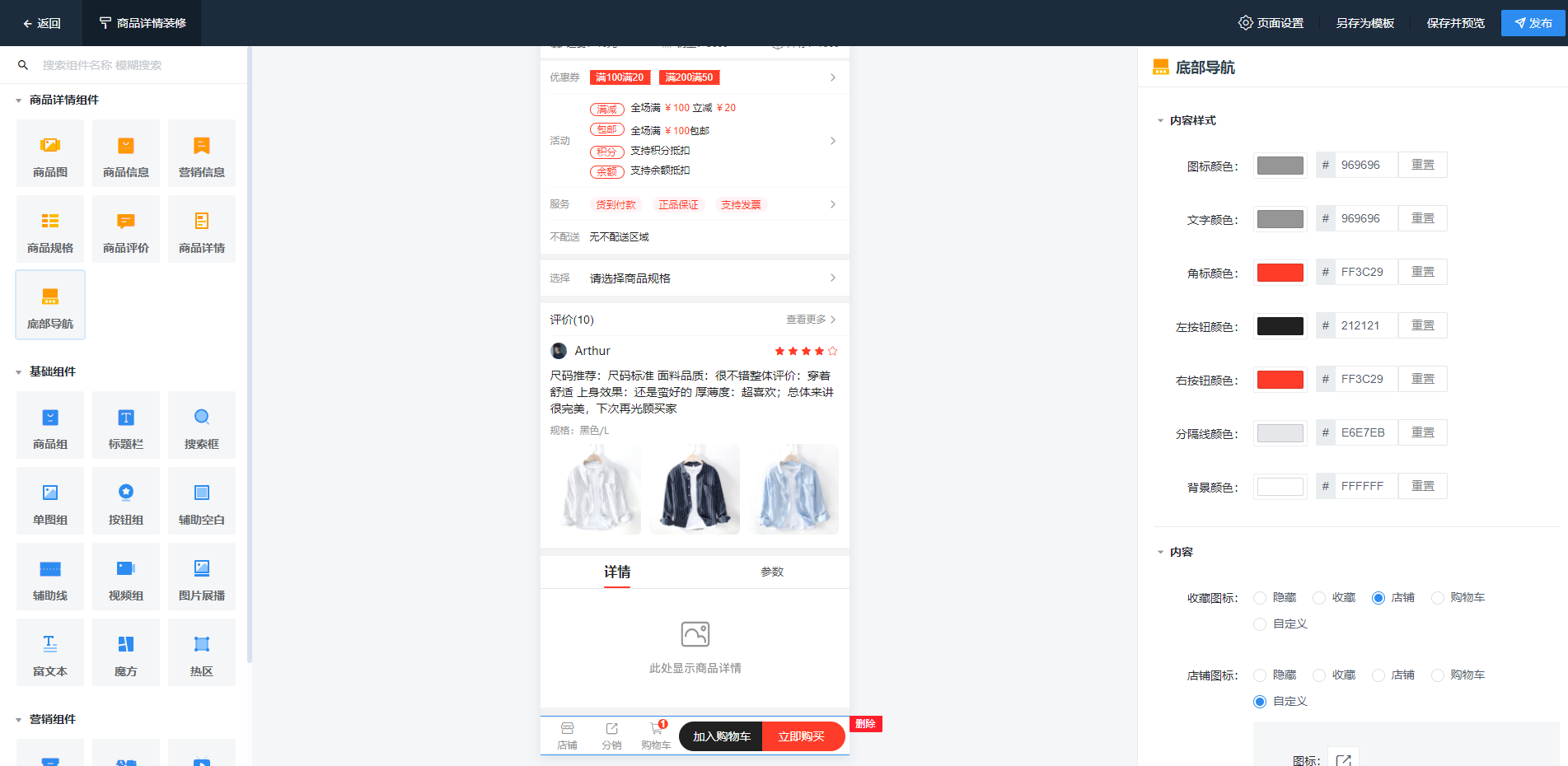Viewport: 1568px width, 766px height.
Task: Open the 请选择商品规格 selector
Action: [x=695, y=278]
